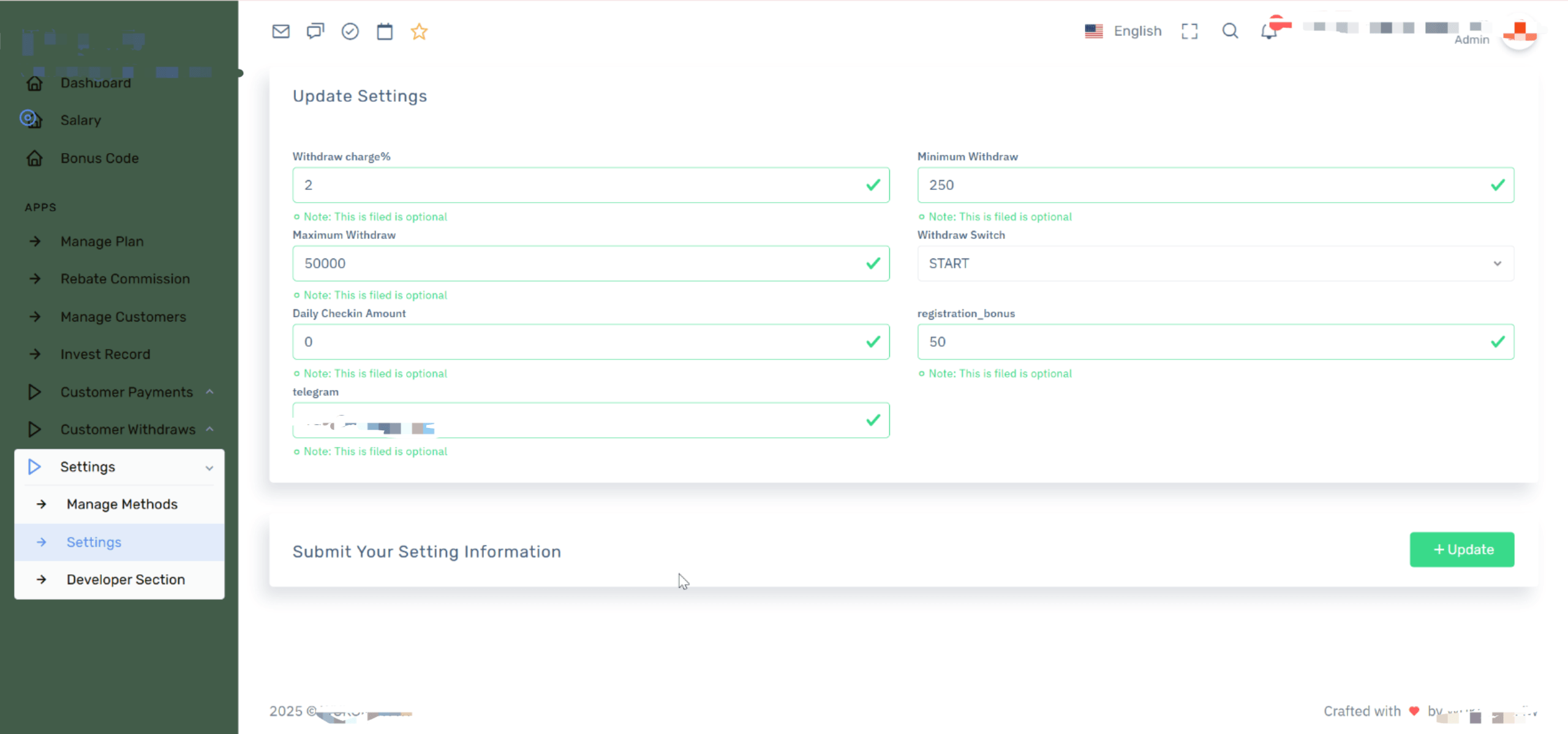
Task: Open Developer Section menu item
Action: pos(126,579)
